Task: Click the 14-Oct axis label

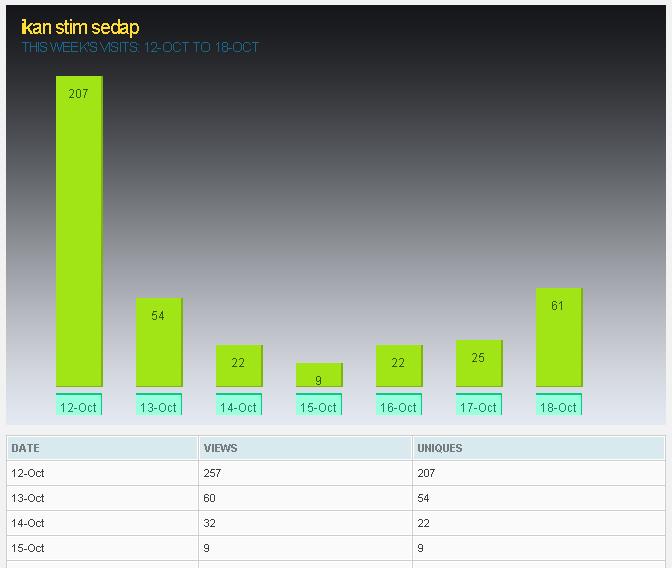Action: click(239, 404)
